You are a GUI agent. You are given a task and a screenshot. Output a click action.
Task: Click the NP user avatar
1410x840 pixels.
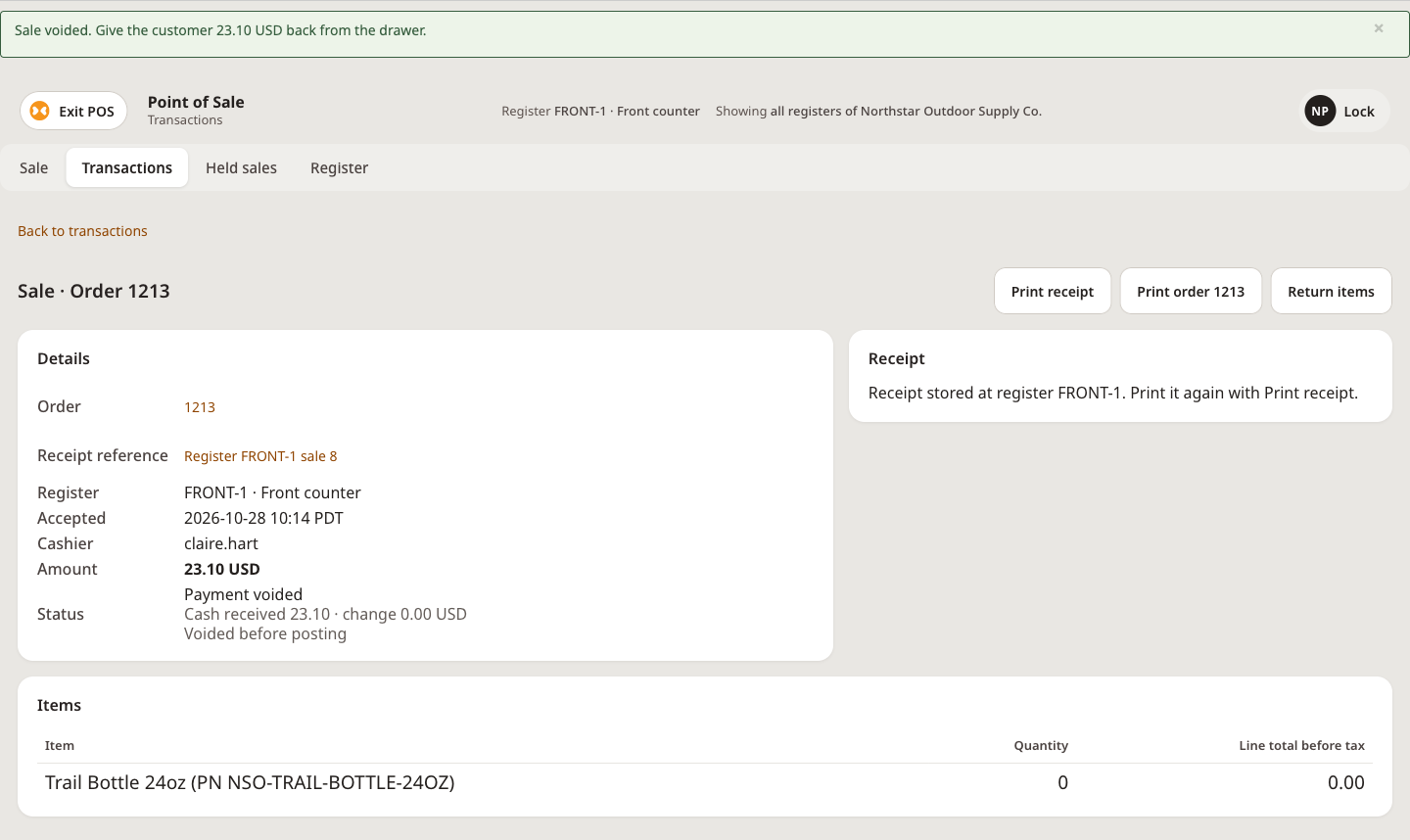coord(1320,111)
